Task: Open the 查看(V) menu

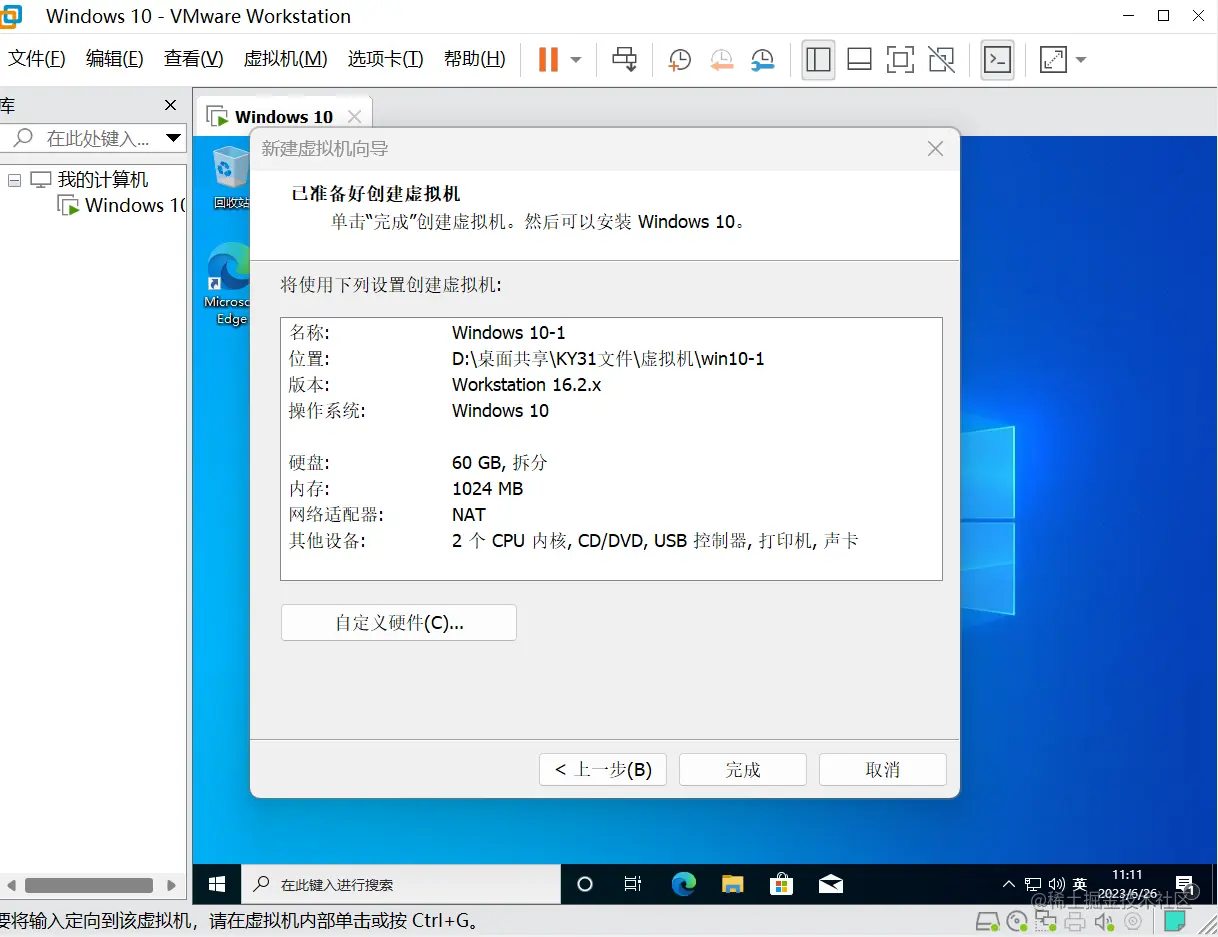Action: [194, 59]
